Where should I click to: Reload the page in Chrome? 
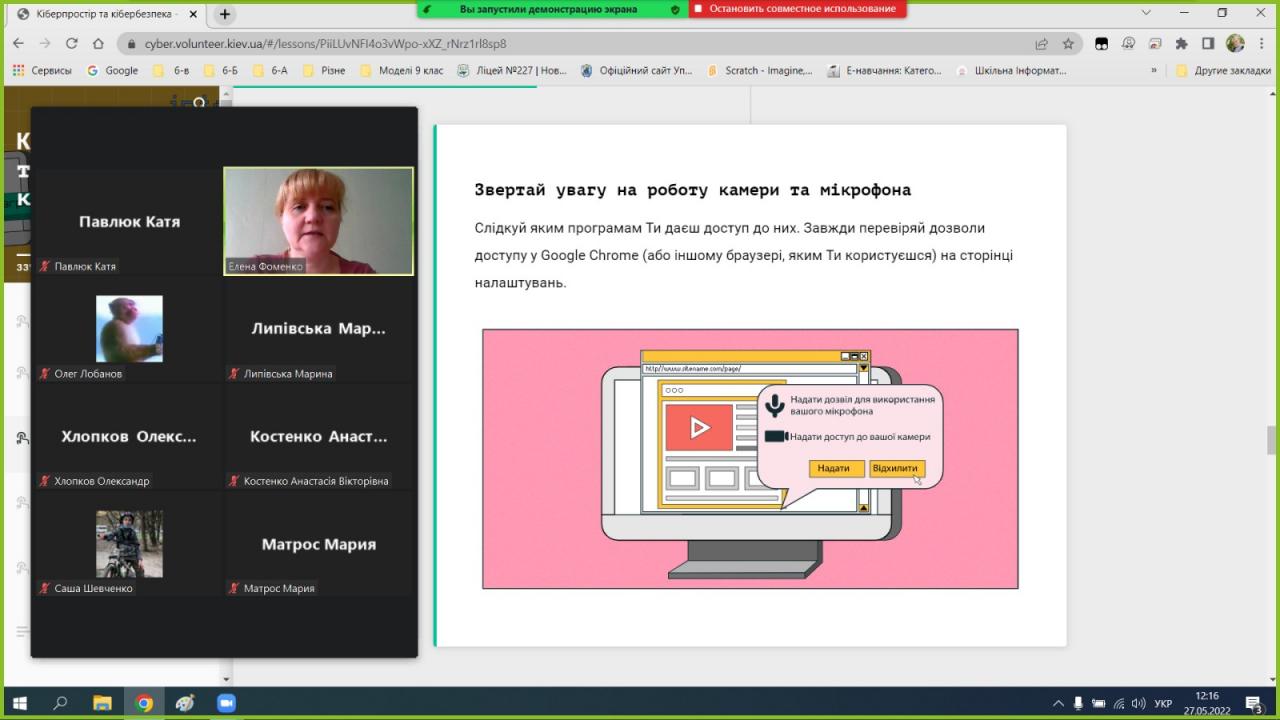[x=71, y=44]
